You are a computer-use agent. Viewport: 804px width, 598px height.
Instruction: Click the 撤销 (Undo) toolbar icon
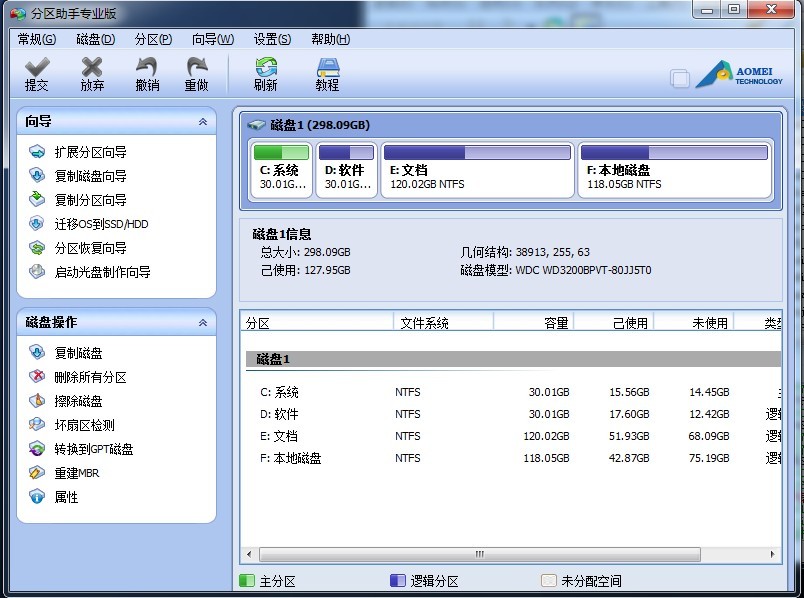coord(147,74)
